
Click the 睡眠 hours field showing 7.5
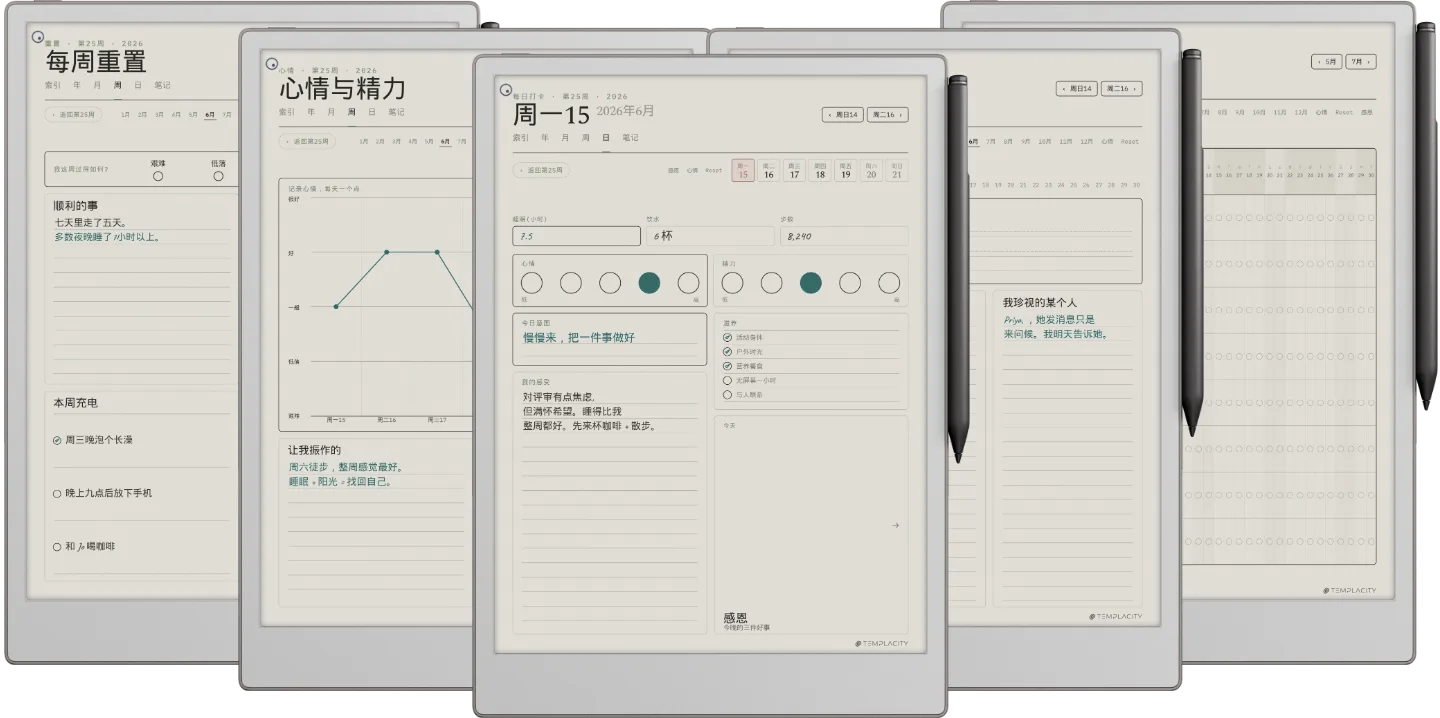(576, 236)
